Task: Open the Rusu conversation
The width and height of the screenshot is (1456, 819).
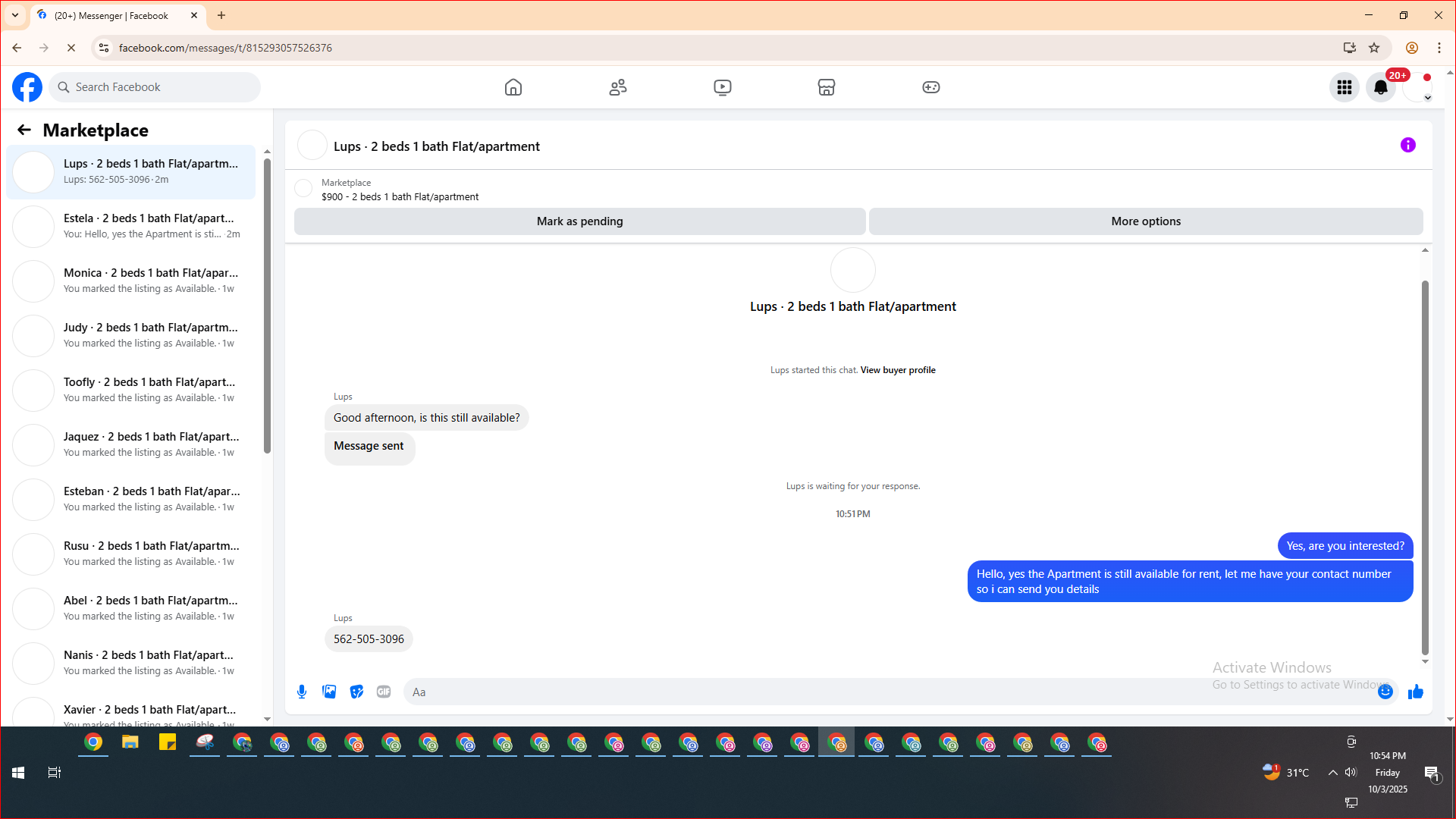Action: (131, 554)
